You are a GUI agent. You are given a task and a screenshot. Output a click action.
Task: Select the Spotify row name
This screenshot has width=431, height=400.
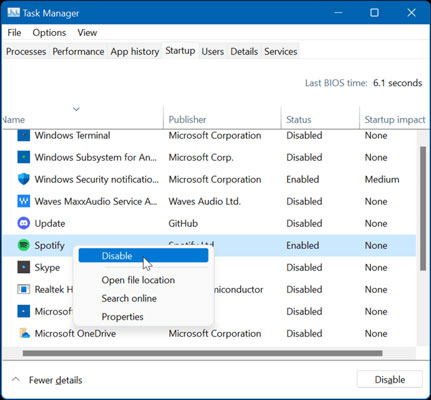click(x=49, y=246)
